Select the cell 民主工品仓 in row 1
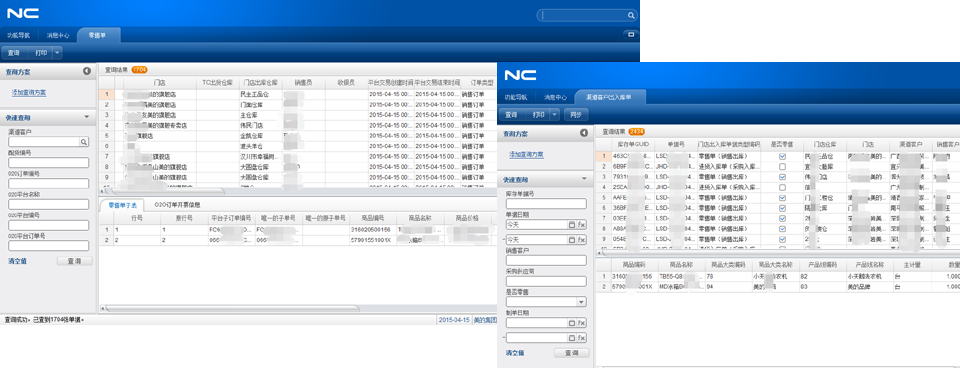This screenshot has height=368, width=960. click(x=260, y=94)
